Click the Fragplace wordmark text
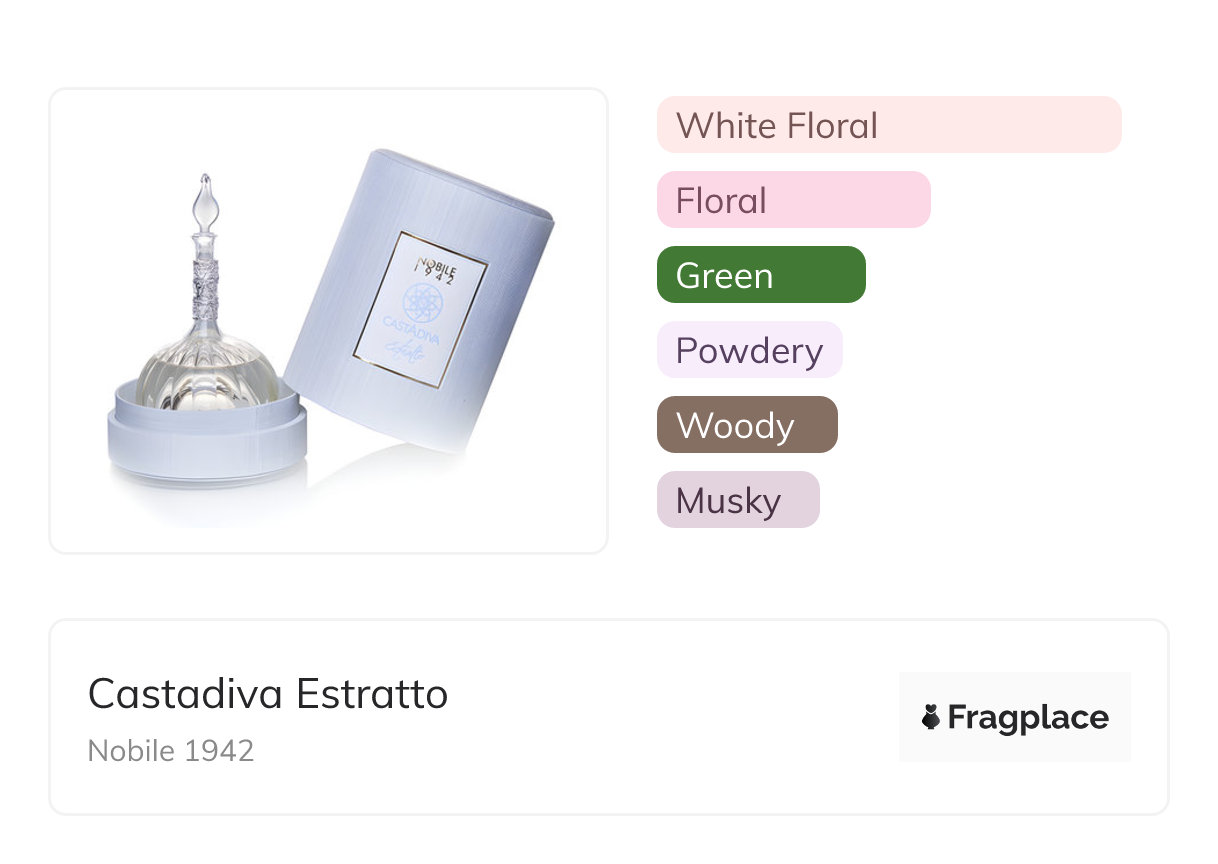The width and height of the screenshot is (1218, 864). [1027, 717]
